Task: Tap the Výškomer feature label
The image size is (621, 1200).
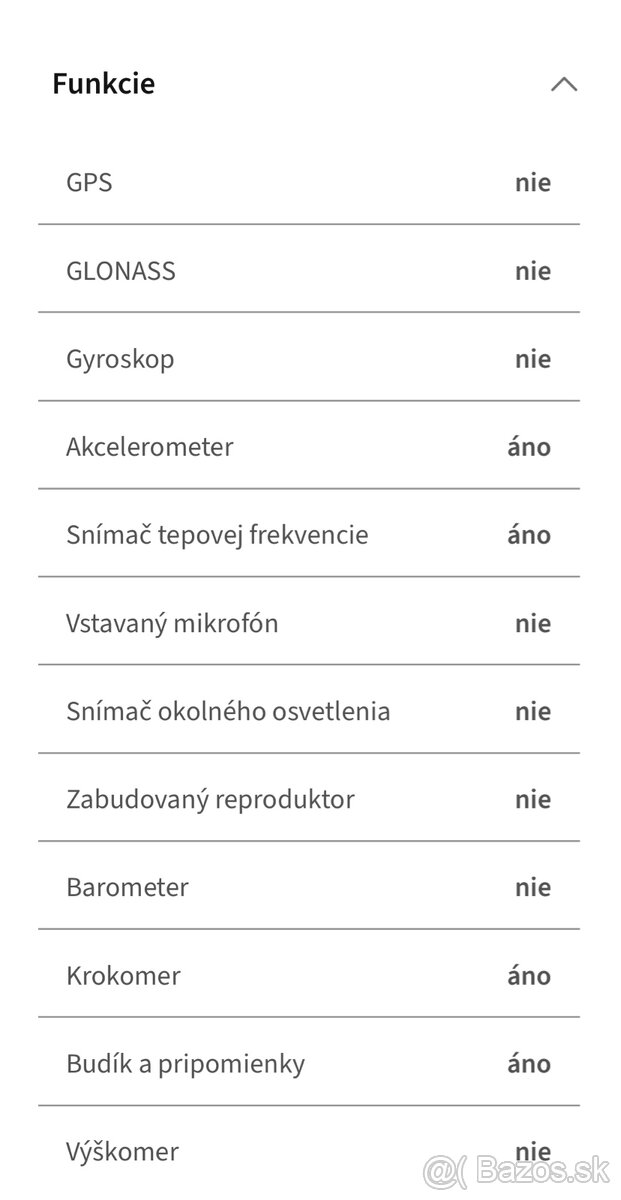Action: pos(122,1151)
